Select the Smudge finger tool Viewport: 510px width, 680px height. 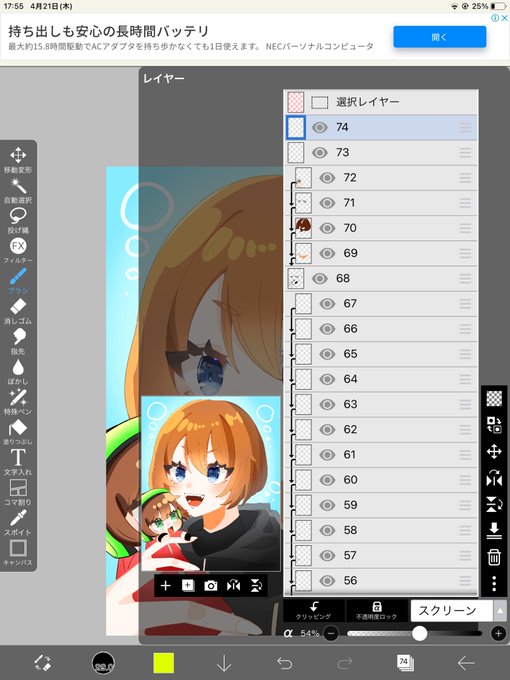click(18, 341)
